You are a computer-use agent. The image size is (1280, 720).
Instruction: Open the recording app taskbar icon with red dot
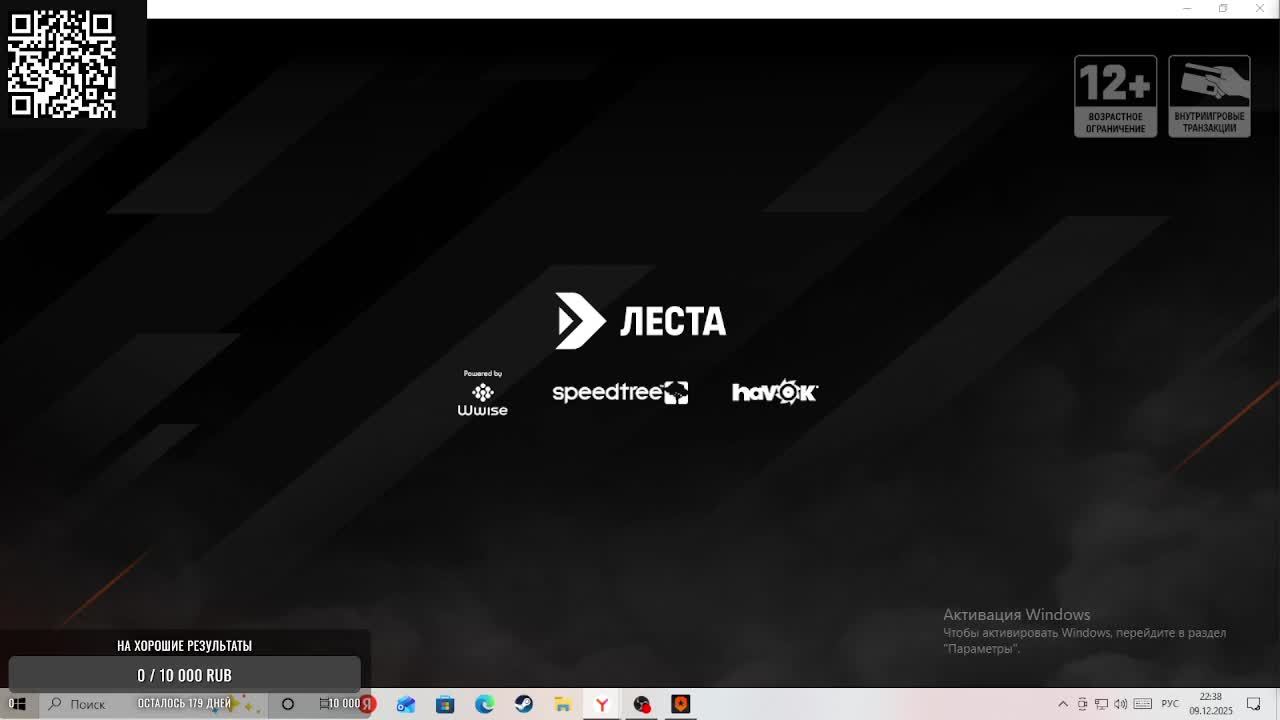(x=642, y=704)
